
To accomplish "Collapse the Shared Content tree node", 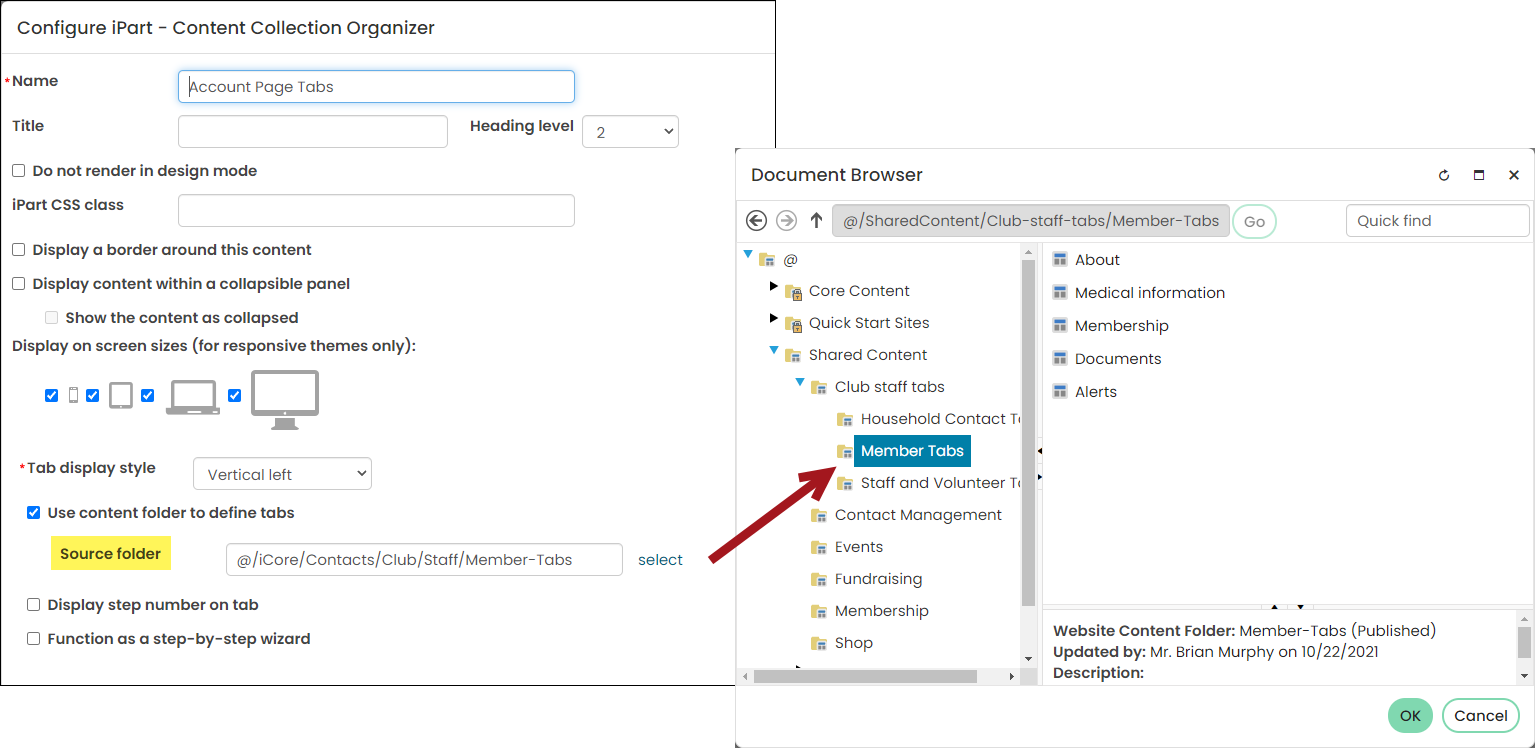I will pos(774,351).
